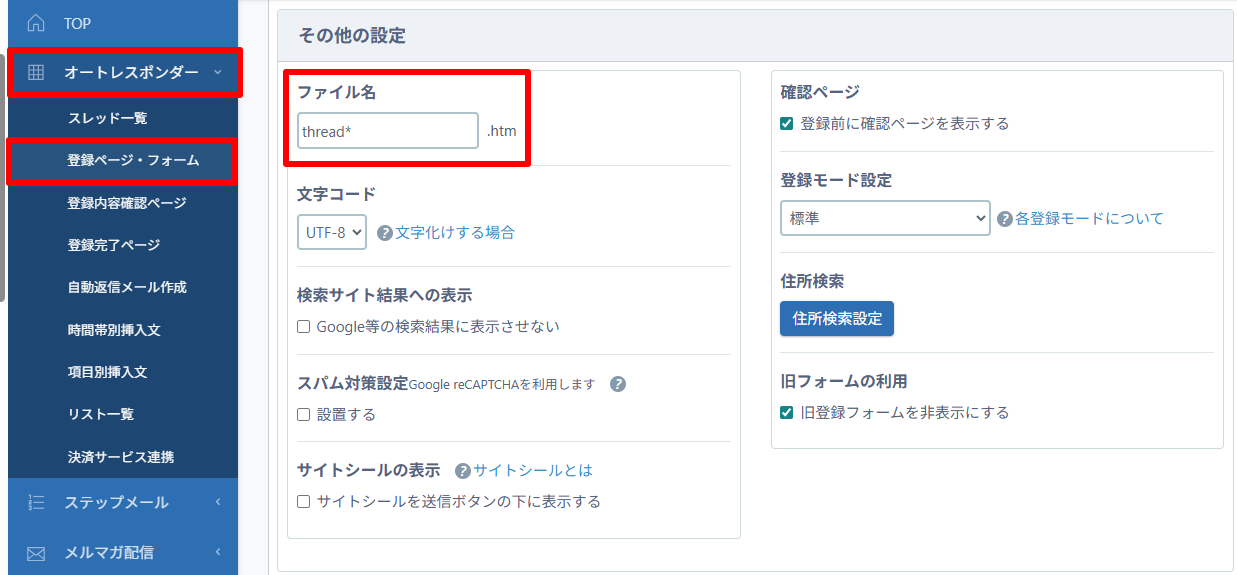Click help icon next to スパム対策設定
Screen dimensions: 1237x575
point(618,384)
